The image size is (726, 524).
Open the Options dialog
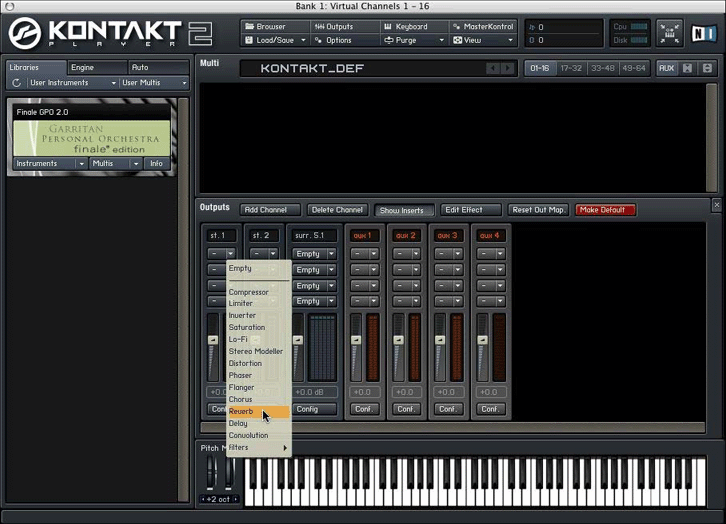(x=344, y=40)
